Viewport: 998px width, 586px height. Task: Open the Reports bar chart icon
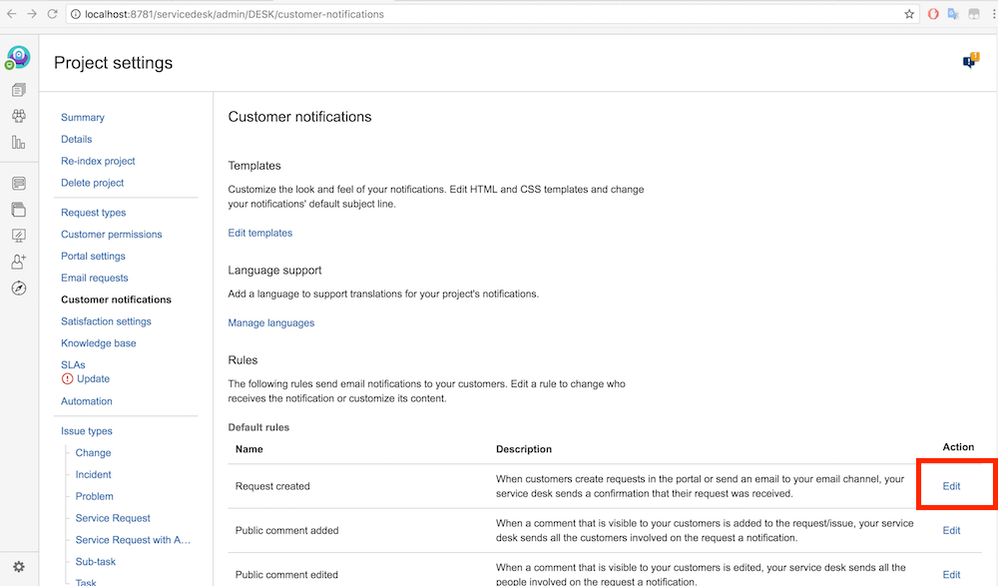coord(18,142)
